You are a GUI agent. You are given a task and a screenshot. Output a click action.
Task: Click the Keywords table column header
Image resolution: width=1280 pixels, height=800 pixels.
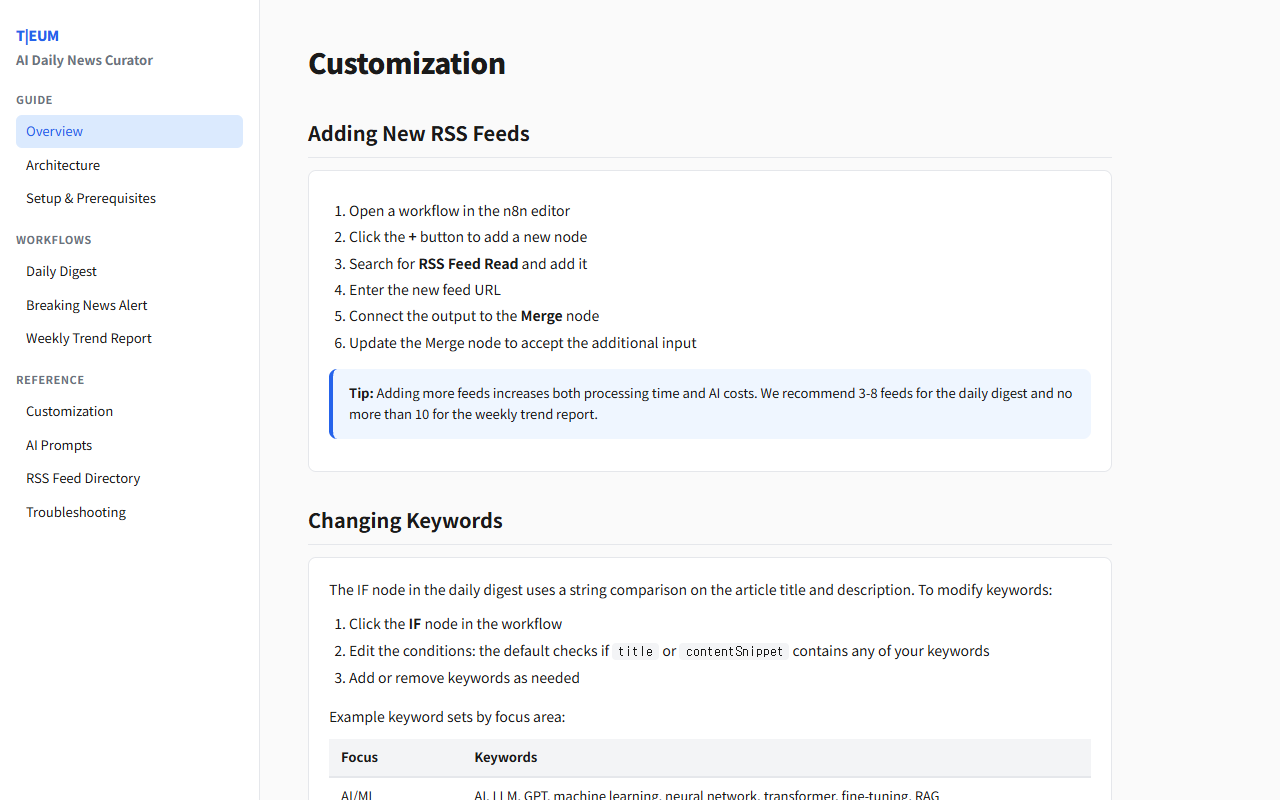(505, 757)
